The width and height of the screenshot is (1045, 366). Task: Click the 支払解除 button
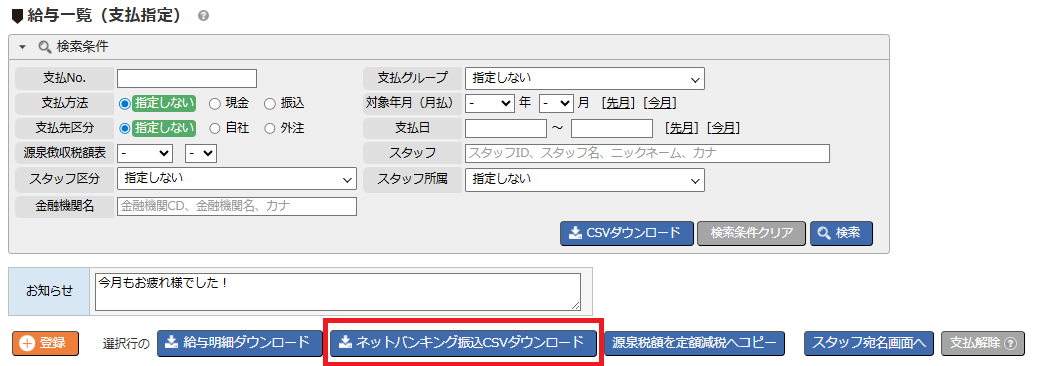[x=982, y=343]
